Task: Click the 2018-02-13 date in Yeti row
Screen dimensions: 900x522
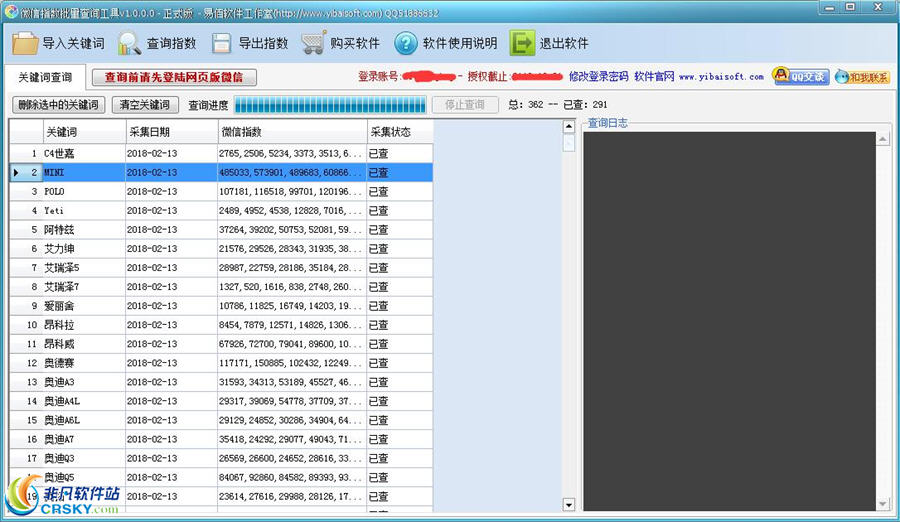Action: pyautogui.click(x=172, y=210)
